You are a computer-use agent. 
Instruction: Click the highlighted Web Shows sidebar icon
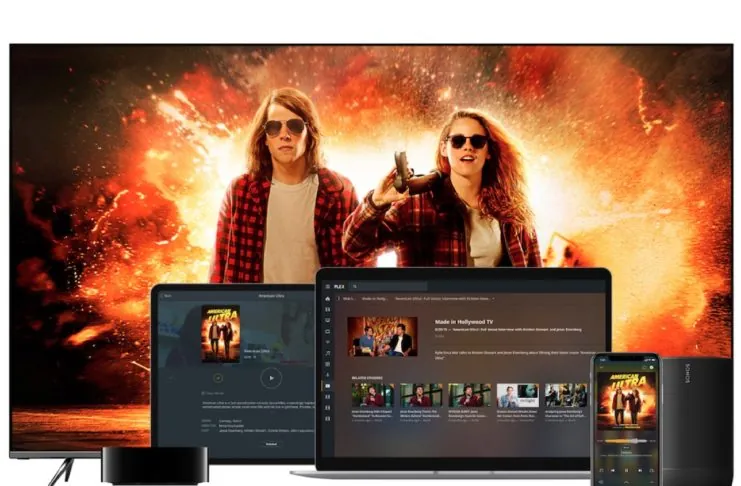[327, 386]
